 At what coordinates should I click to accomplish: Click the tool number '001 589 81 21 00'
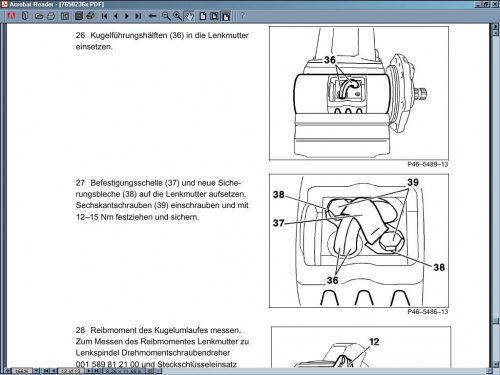click(107, 364)
